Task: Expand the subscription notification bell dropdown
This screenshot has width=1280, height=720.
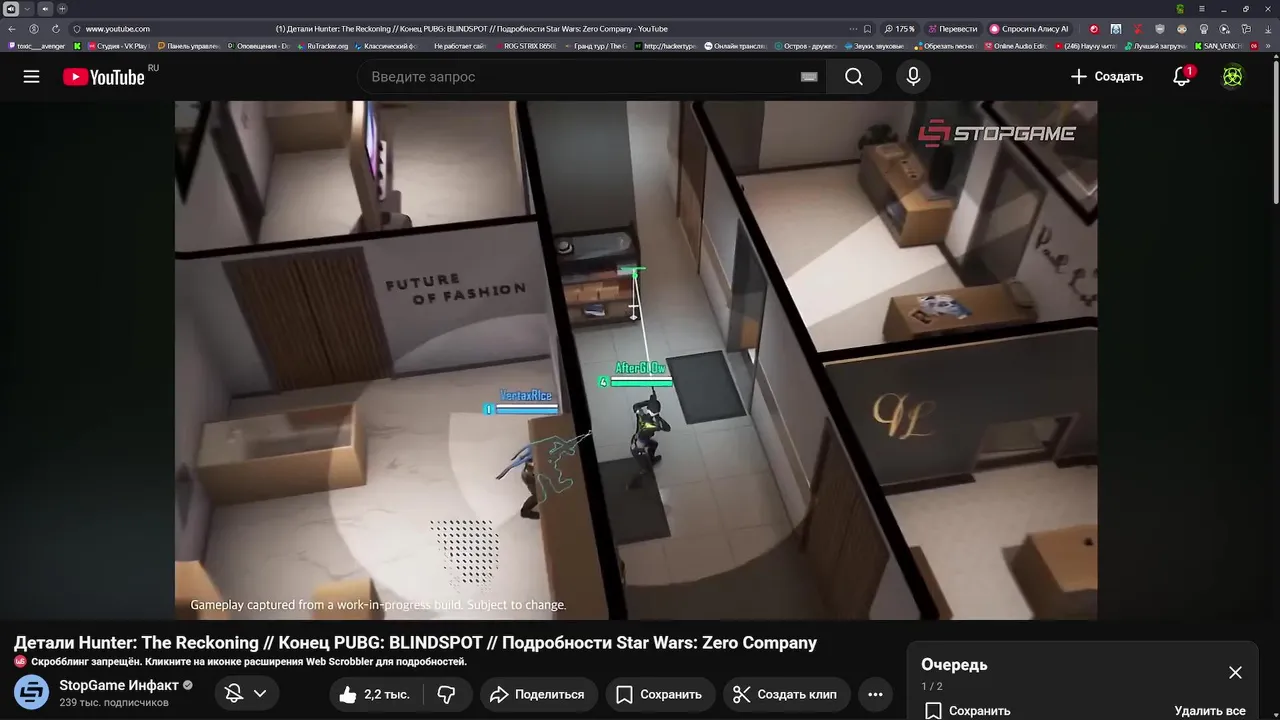Action: click(x=246, y=694)
